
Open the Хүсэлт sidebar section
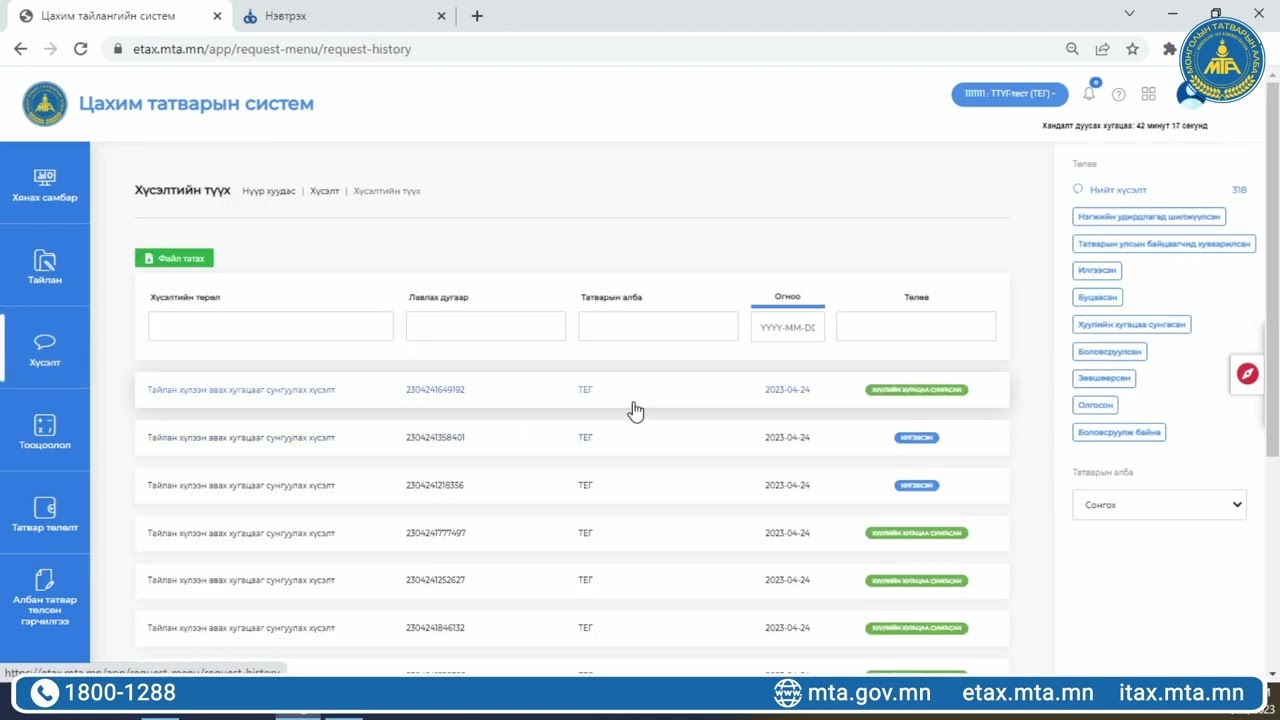pyautogui.click(x=44, y=349)
